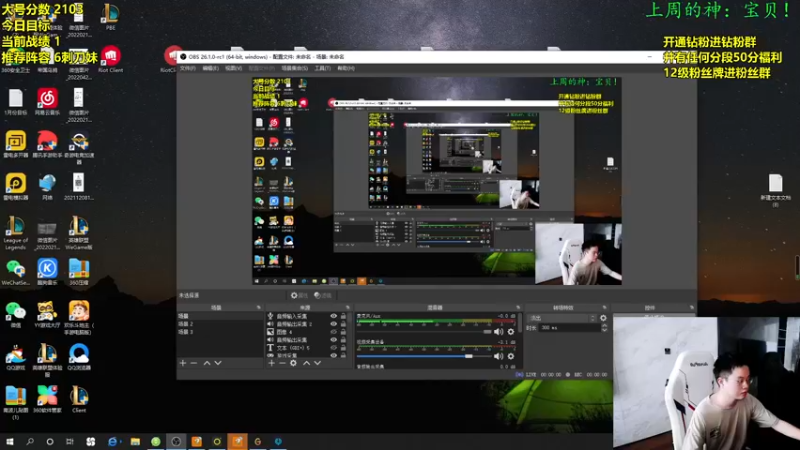Open 工具(T) menu in OBS menu bar
The height and width of the screenshot is (450, 800).
point(322,68)
